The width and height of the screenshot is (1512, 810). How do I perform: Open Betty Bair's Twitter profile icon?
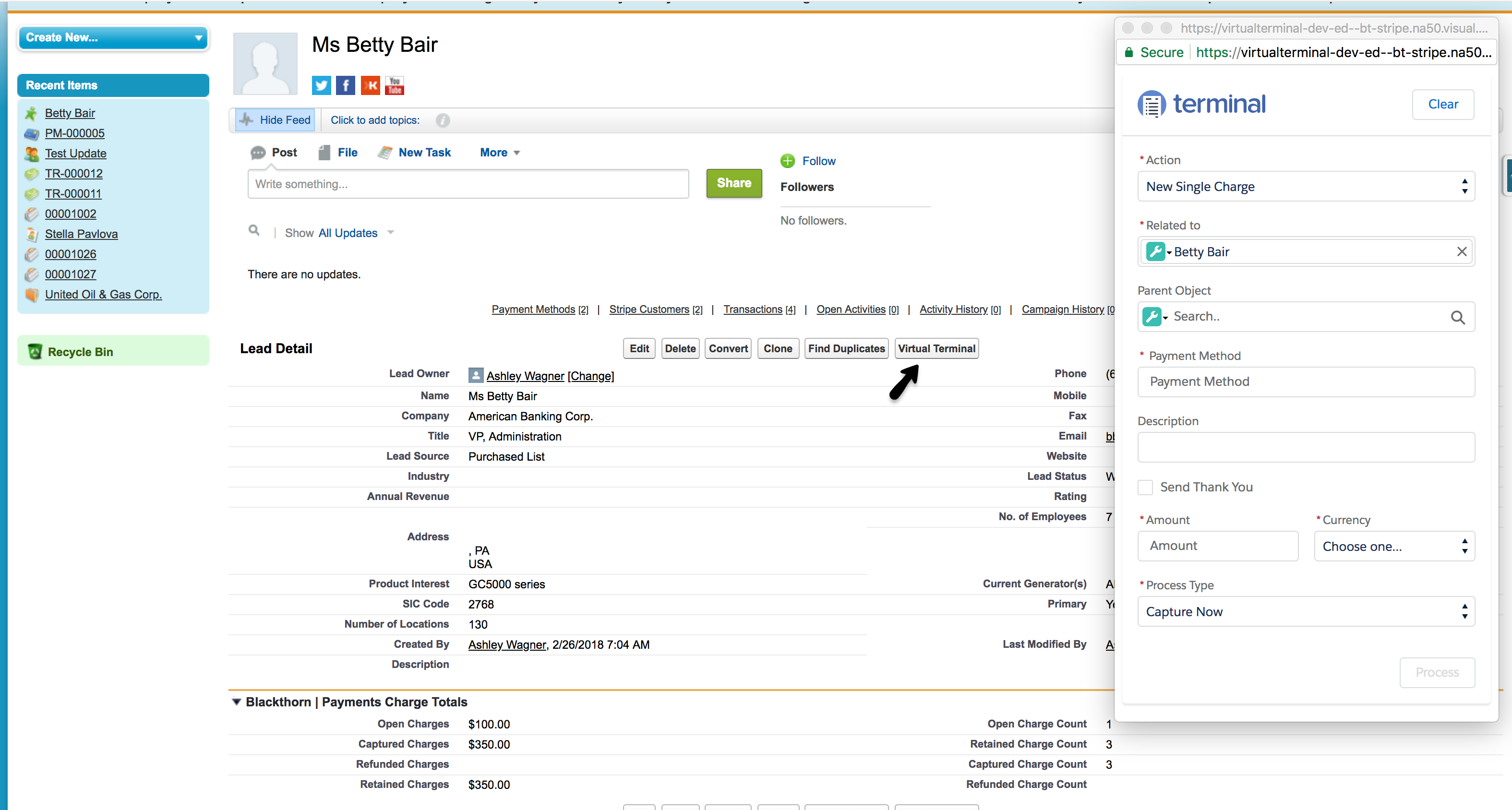point(321,86)
